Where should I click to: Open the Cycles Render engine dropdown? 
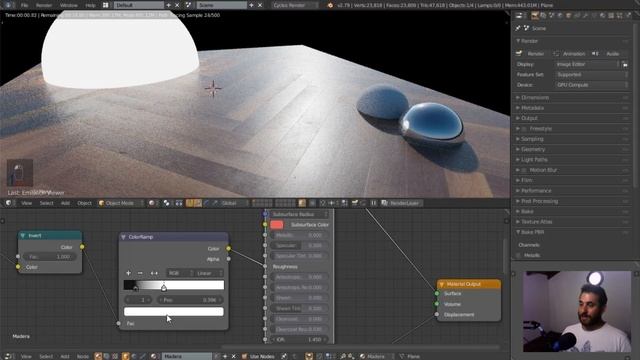295,5
